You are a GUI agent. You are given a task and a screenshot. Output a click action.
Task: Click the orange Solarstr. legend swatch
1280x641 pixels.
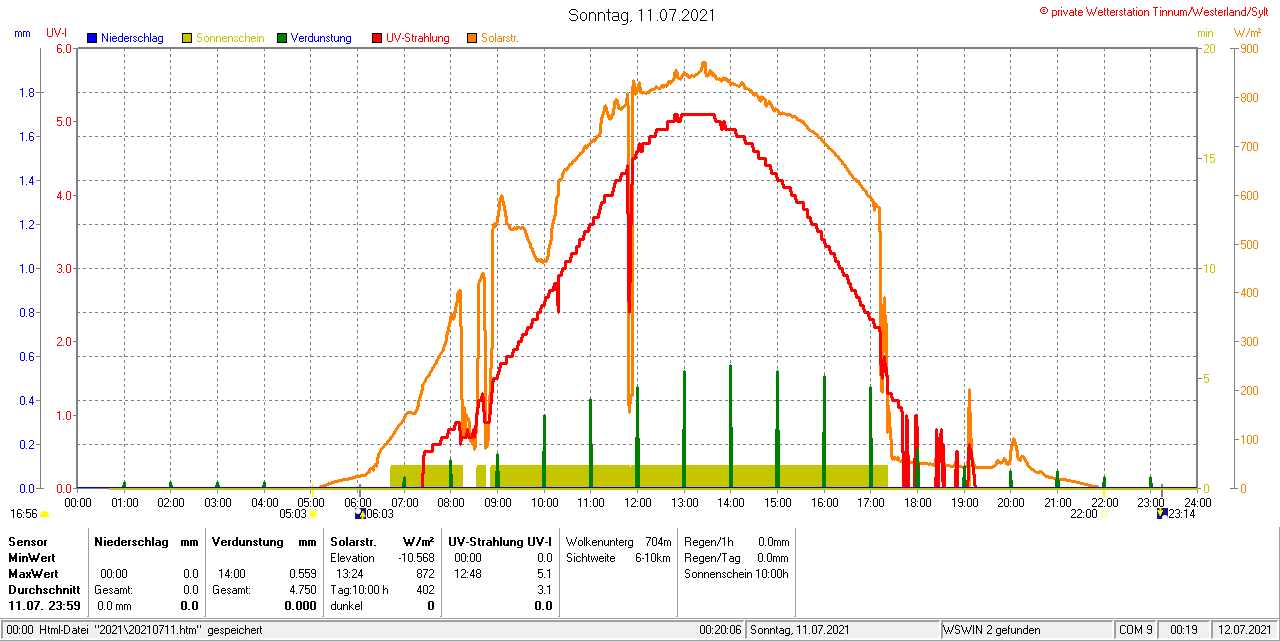click(472, 38)
